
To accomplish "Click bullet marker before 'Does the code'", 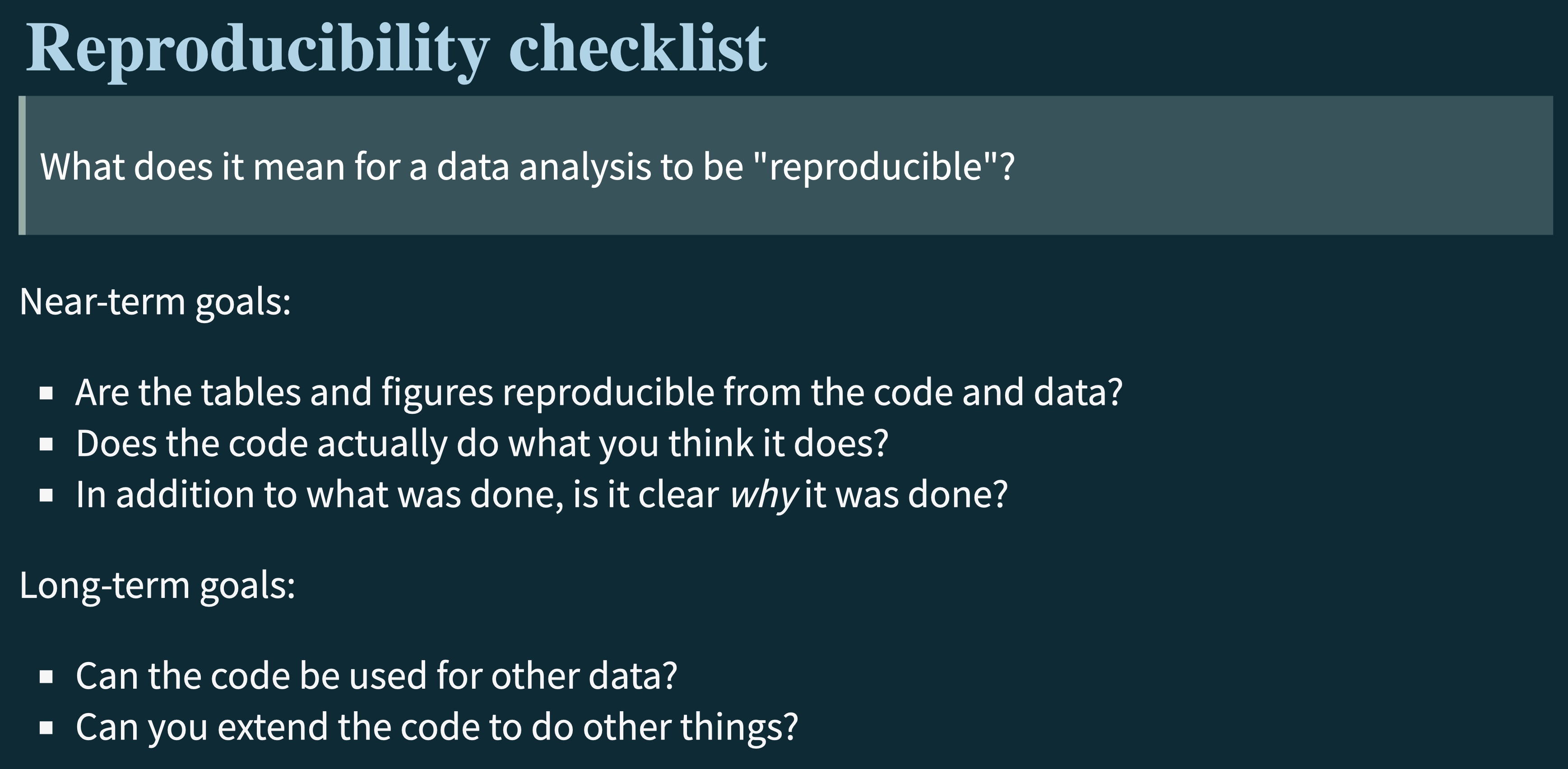I will [x=46, y=445].
